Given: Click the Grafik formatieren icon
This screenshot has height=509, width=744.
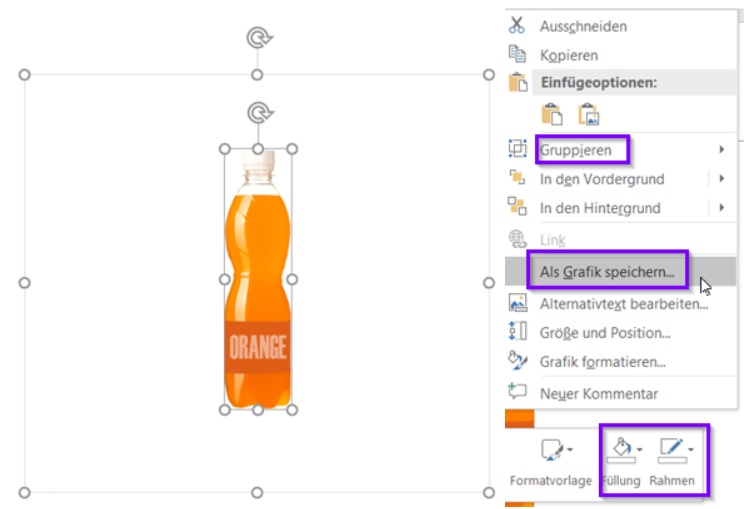Looking at the screenshot, I should (x=517, y=361).
